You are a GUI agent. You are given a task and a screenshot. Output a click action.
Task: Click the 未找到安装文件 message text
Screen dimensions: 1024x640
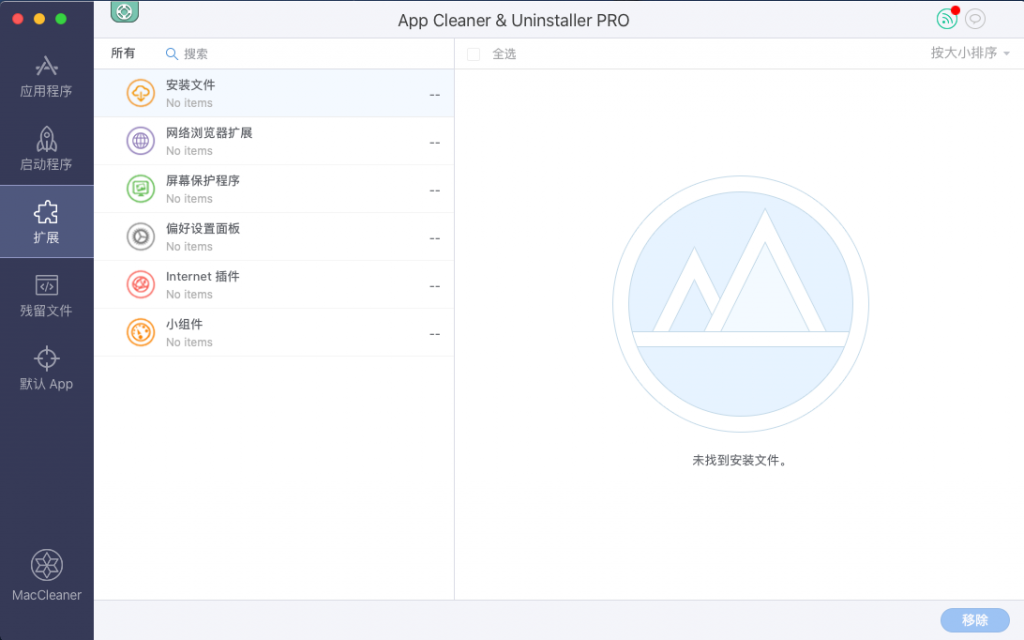[x=740, y=460]
